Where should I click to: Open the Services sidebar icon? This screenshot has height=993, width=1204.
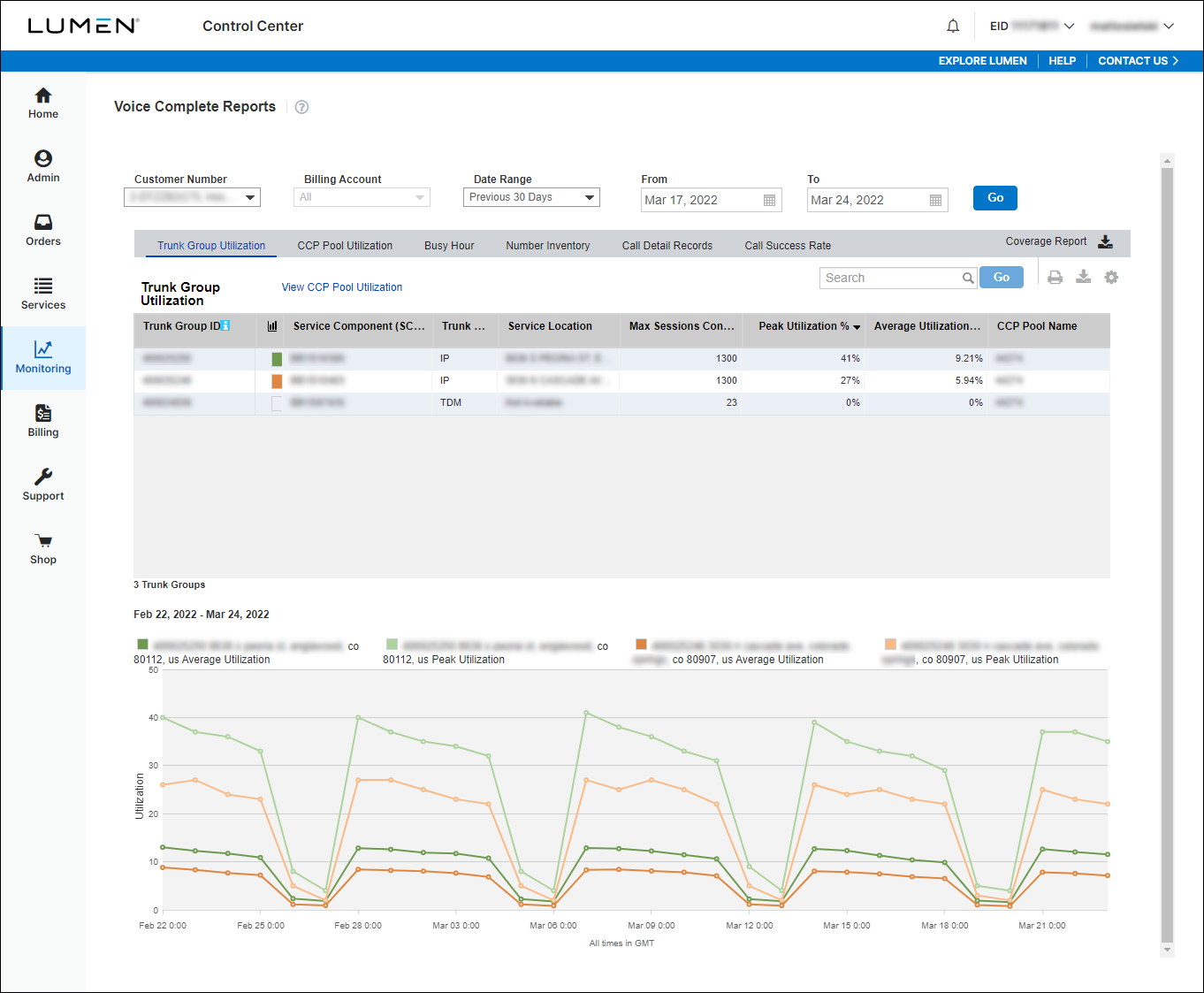pos(43,286)
